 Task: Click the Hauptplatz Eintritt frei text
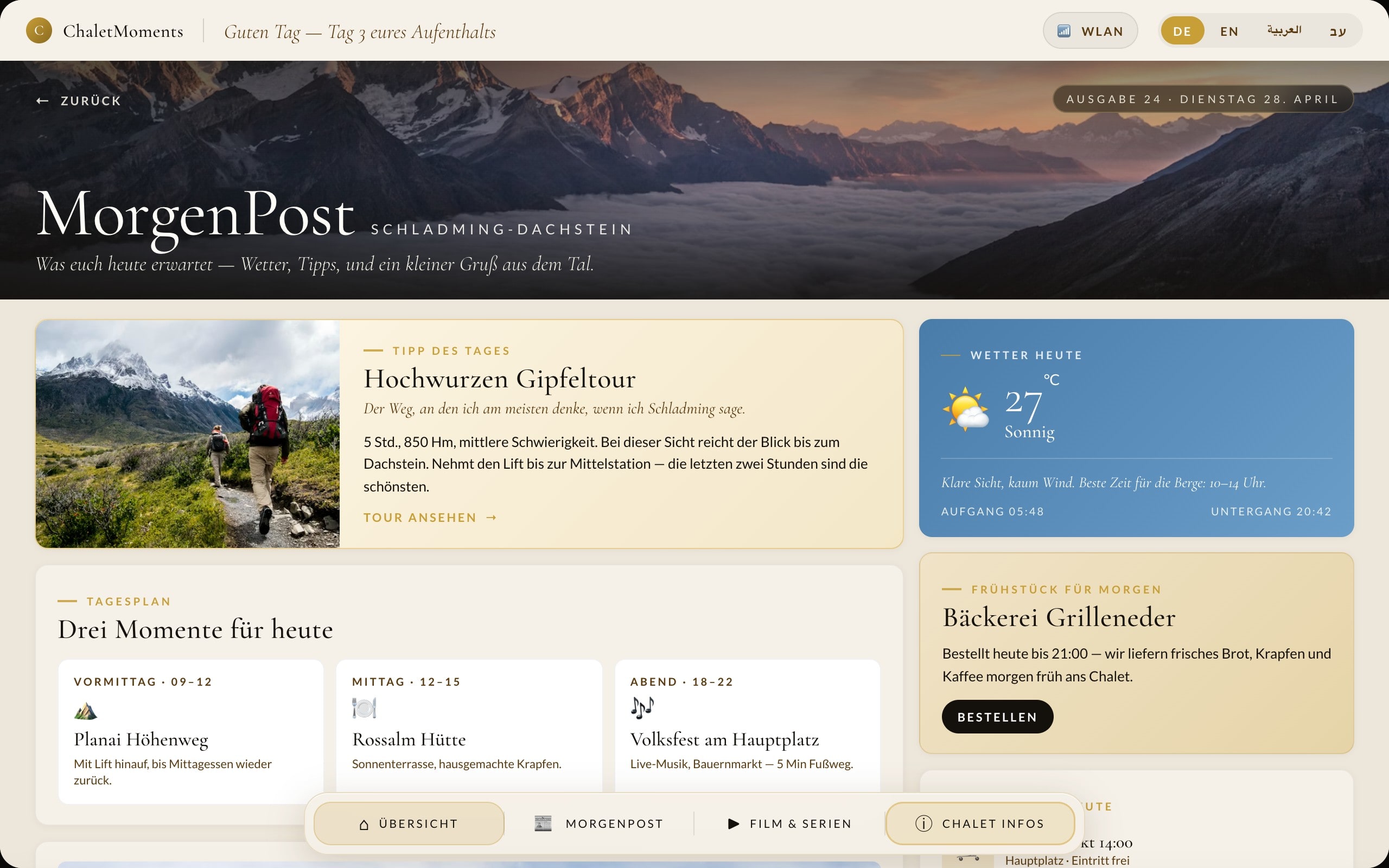[x=1067, y=860]
